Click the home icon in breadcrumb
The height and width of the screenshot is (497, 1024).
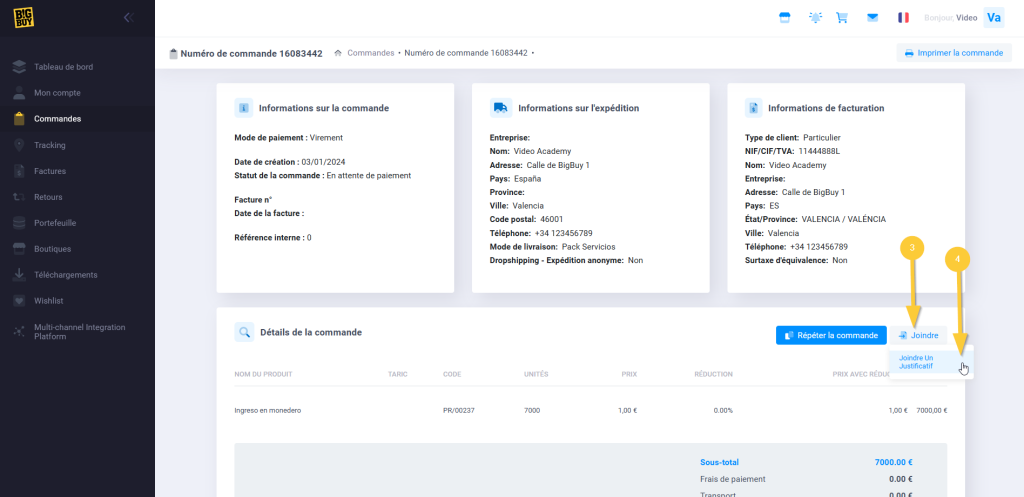339,53
